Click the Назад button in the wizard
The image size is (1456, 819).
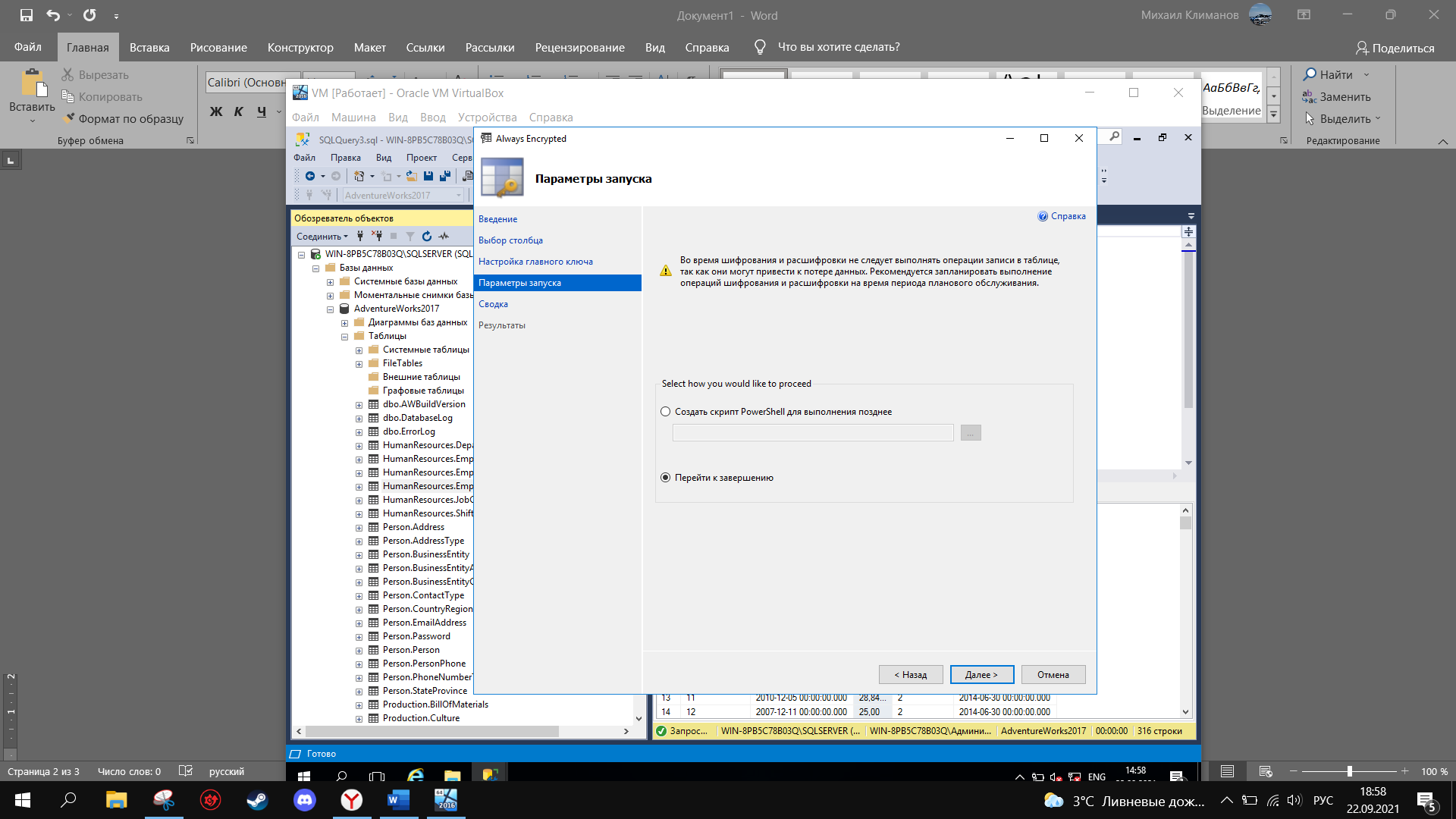click(x=911, y=674)
